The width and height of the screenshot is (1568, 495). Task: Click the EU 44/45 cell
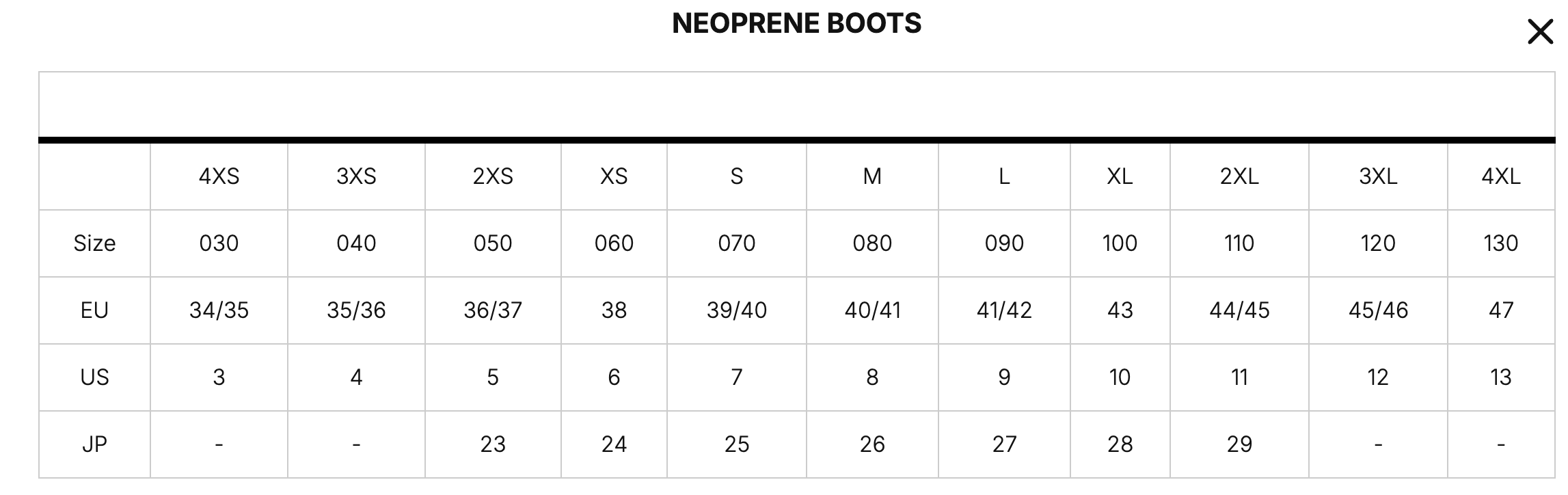coord(1239,310)
